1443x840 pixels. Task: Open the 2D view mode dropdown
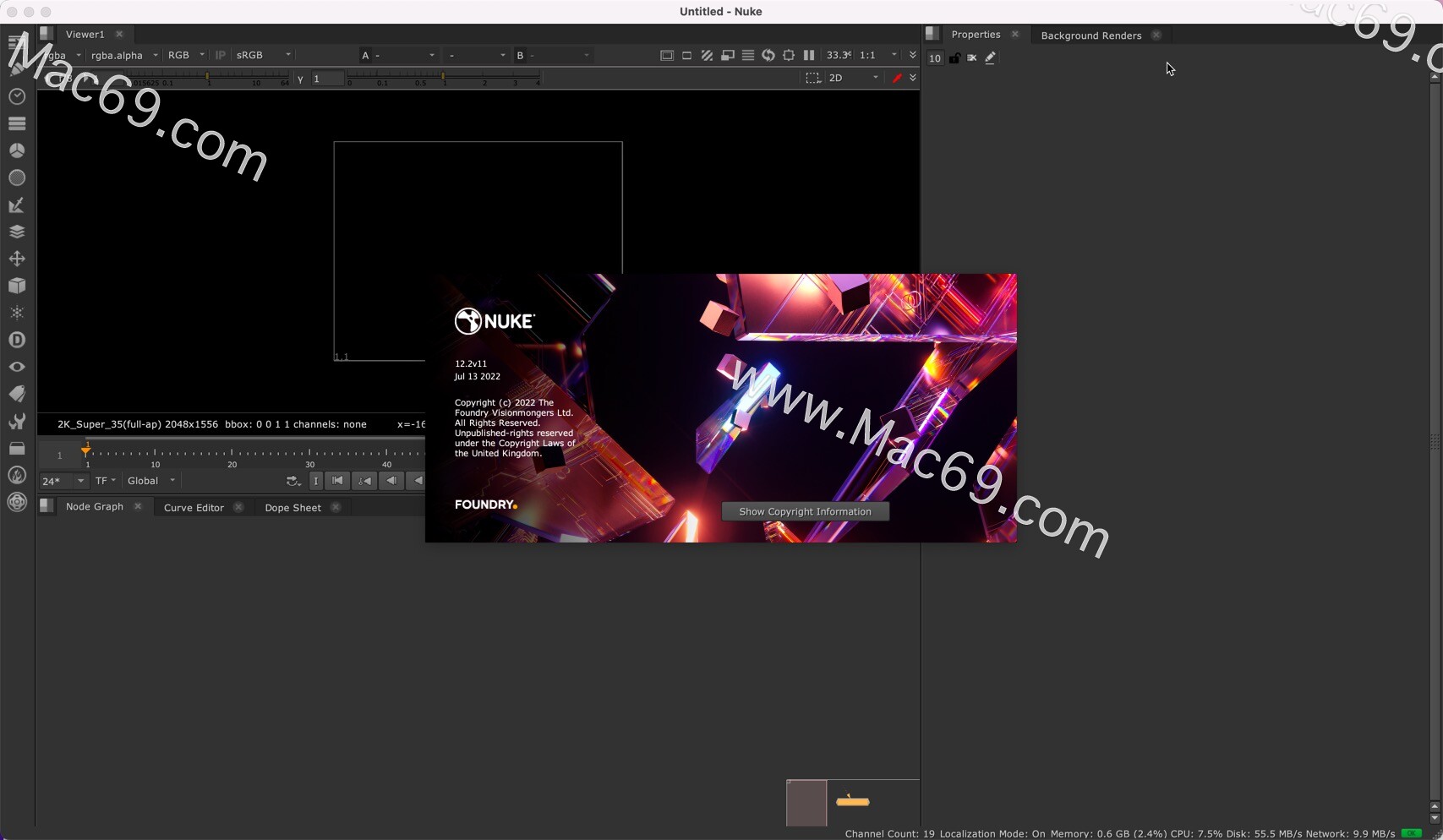[854, 78]
